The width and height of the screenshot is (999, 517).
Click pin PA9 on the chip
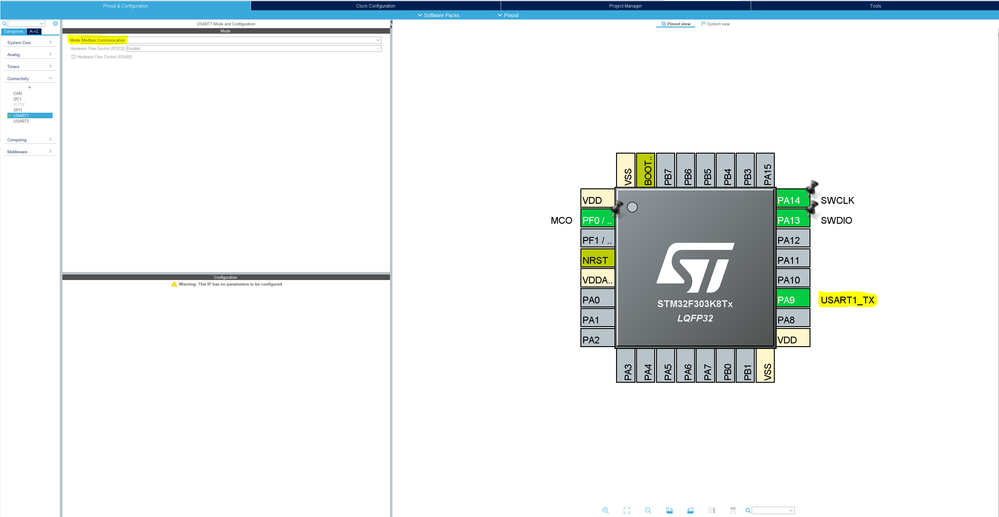pos(793,298)
